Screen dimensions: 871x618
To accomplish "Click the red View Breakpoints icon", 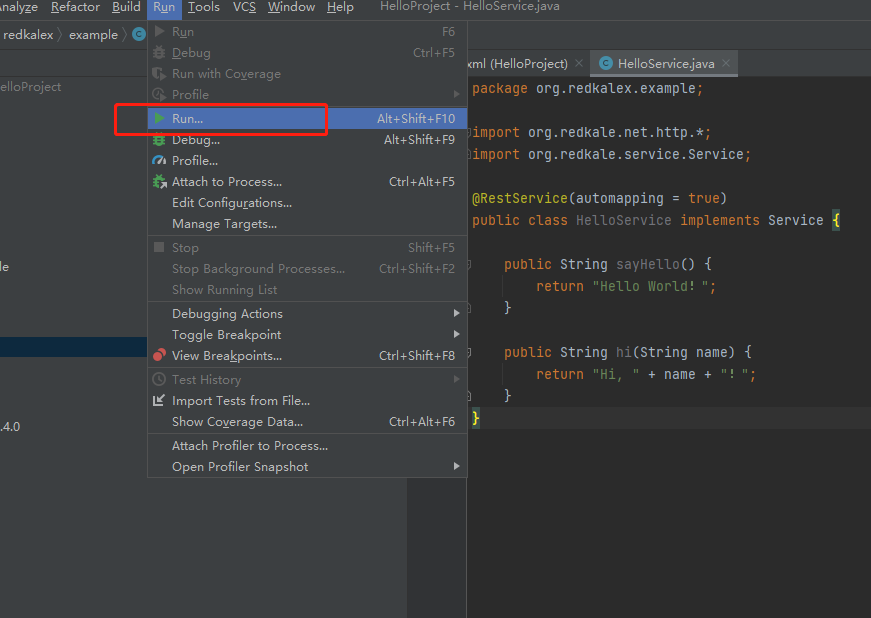I will (x=159, y=356).
